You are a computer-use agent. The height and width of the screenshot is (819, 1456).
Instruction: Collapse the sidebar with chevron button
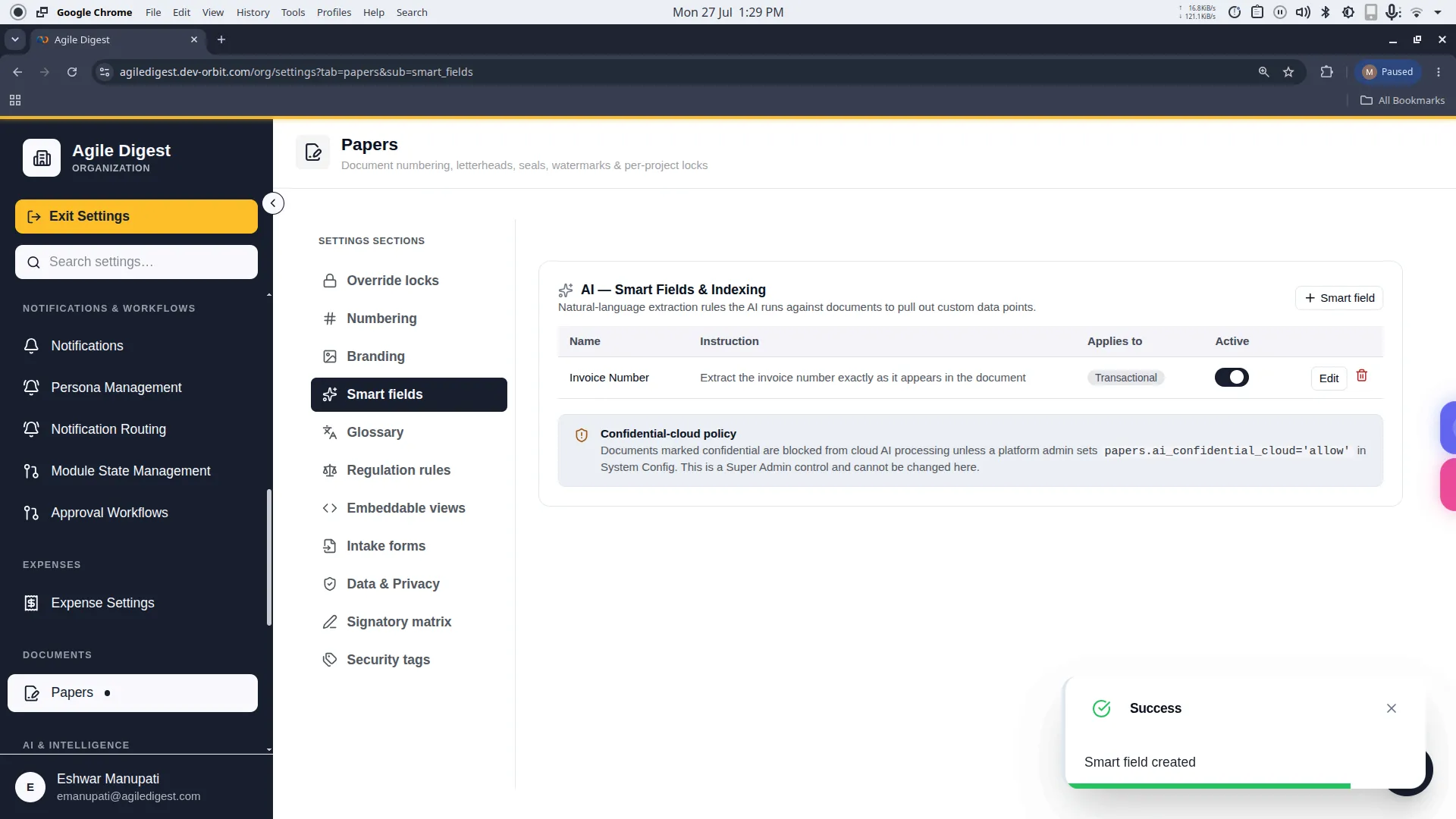tap(273, 203)
